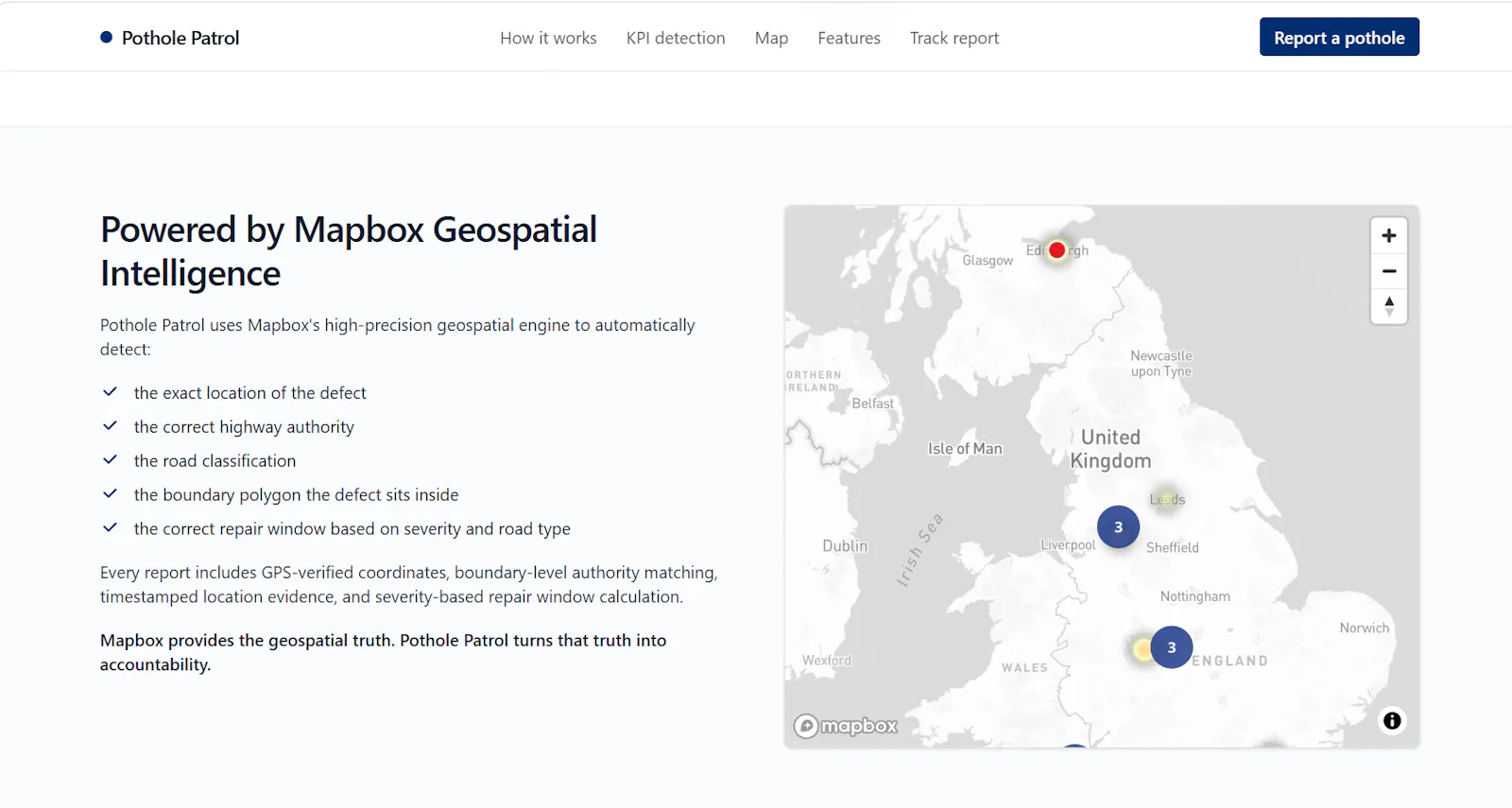Click the bold 'Mapbox provides the geospatial truth' sentence
Viewport: 1512px width, 808px height.
coord(383,652)
